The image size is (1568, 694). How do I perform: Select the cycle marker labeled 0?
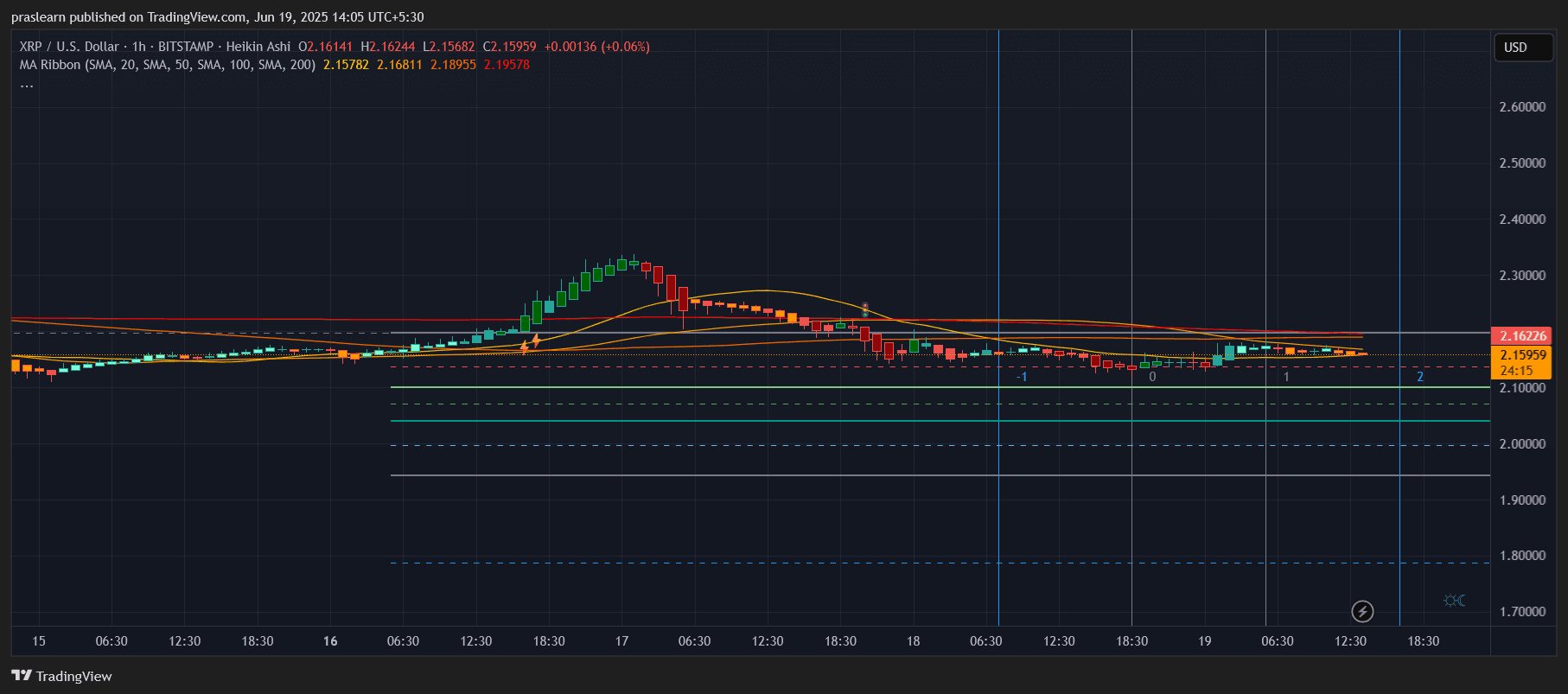1152,377
